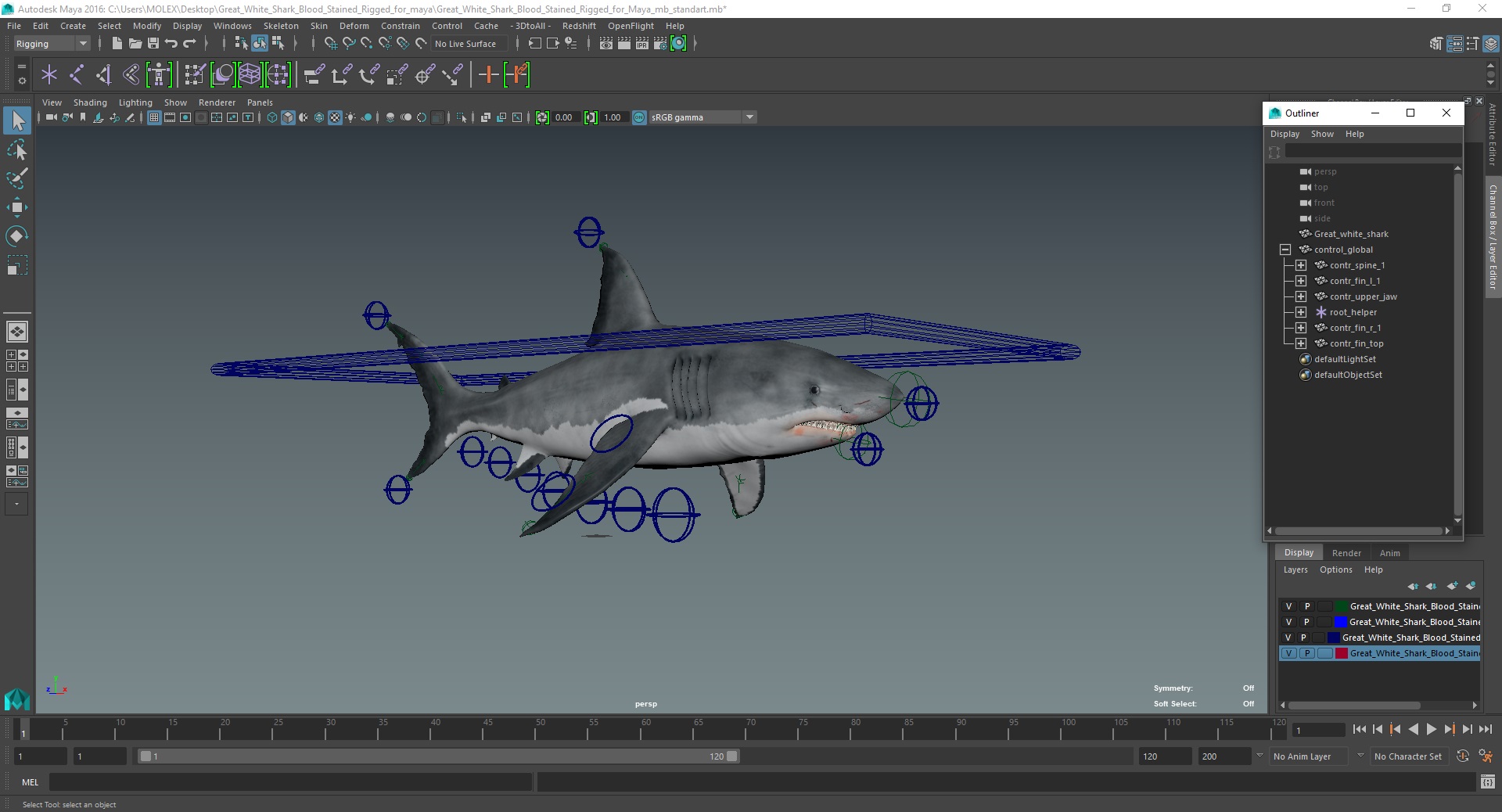Expand root_helper in Outliner

tap(1301, 312)
